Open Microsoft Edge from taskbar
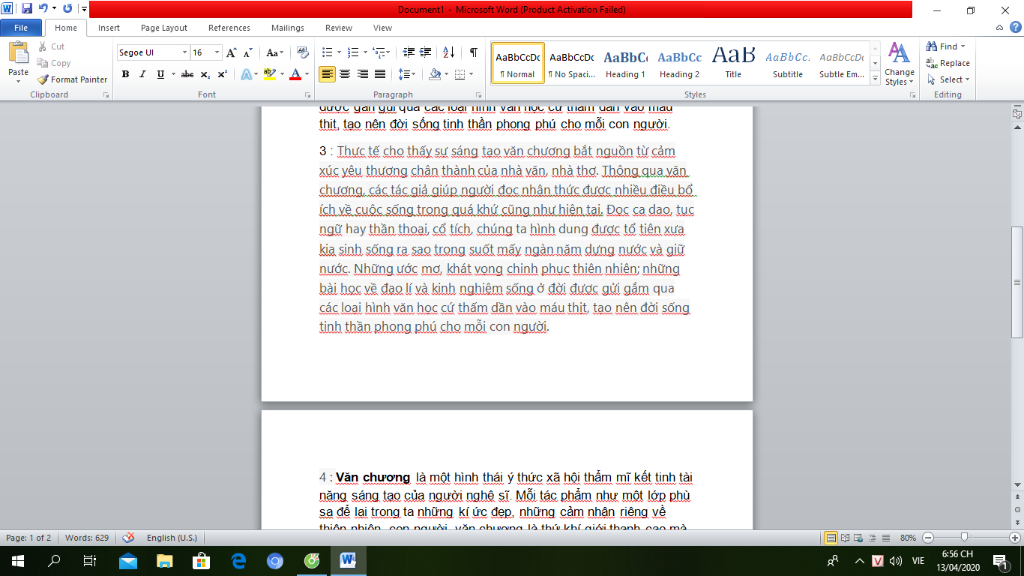The image size is (1024, 576). coord(238,561)
